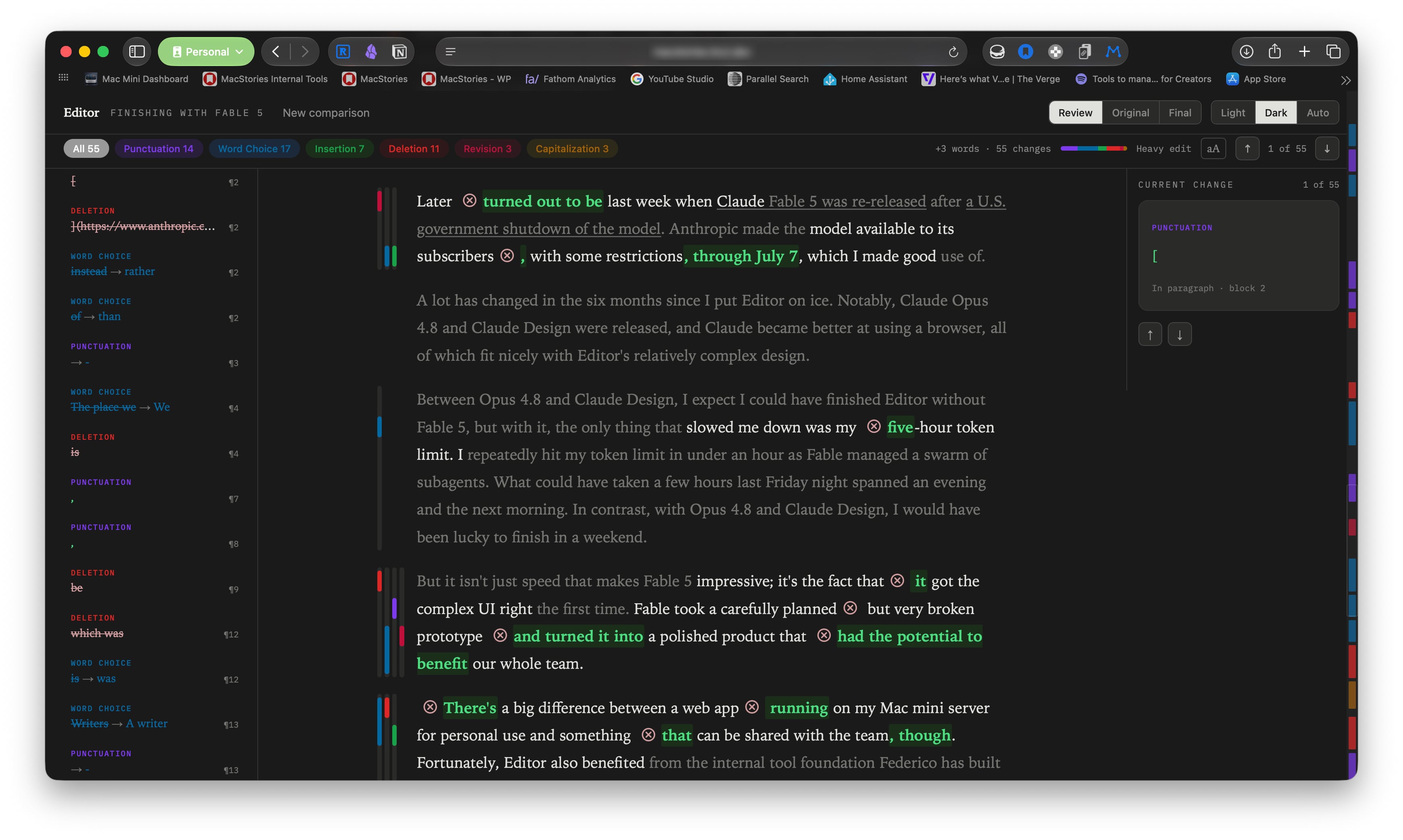The height and width of the screenshot is (840, 1403).
Task: Select the Light theme
Action: pos(1232,113)
